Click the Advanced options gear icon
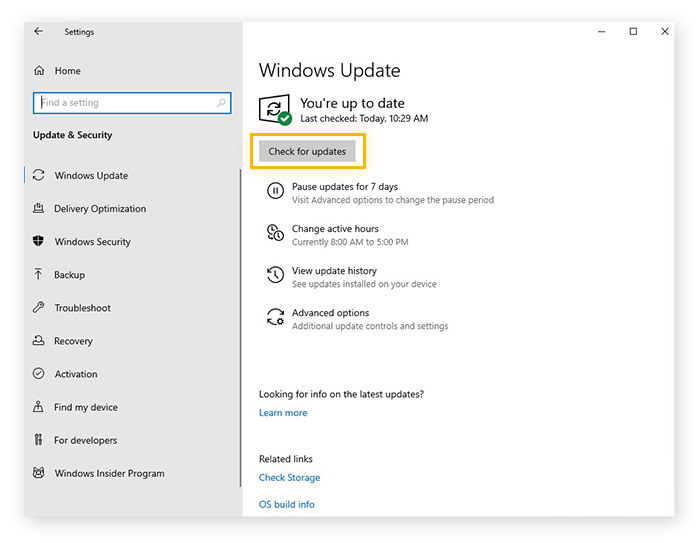 (x=275, y=318)
